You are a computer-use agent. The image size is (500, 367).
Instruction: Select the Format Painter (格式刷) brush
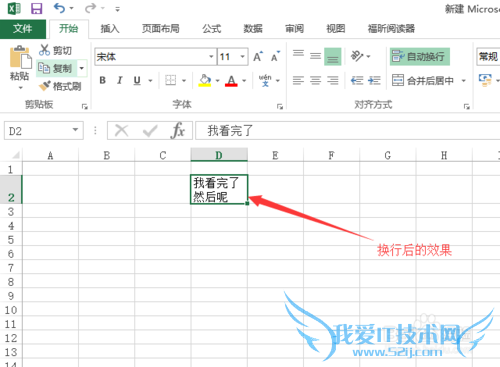point(60,86)
